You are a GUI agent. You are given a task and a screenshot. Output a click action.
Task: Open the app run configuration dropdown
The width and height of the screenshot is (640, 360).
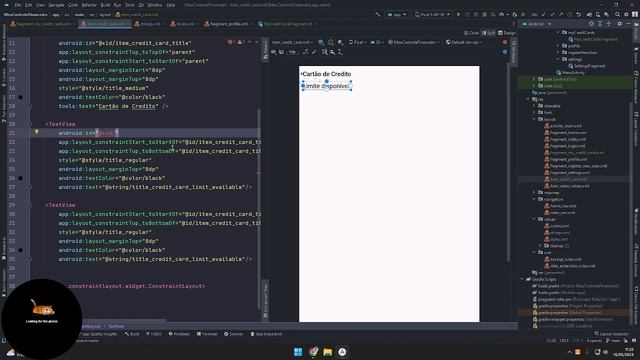(397, 14)
